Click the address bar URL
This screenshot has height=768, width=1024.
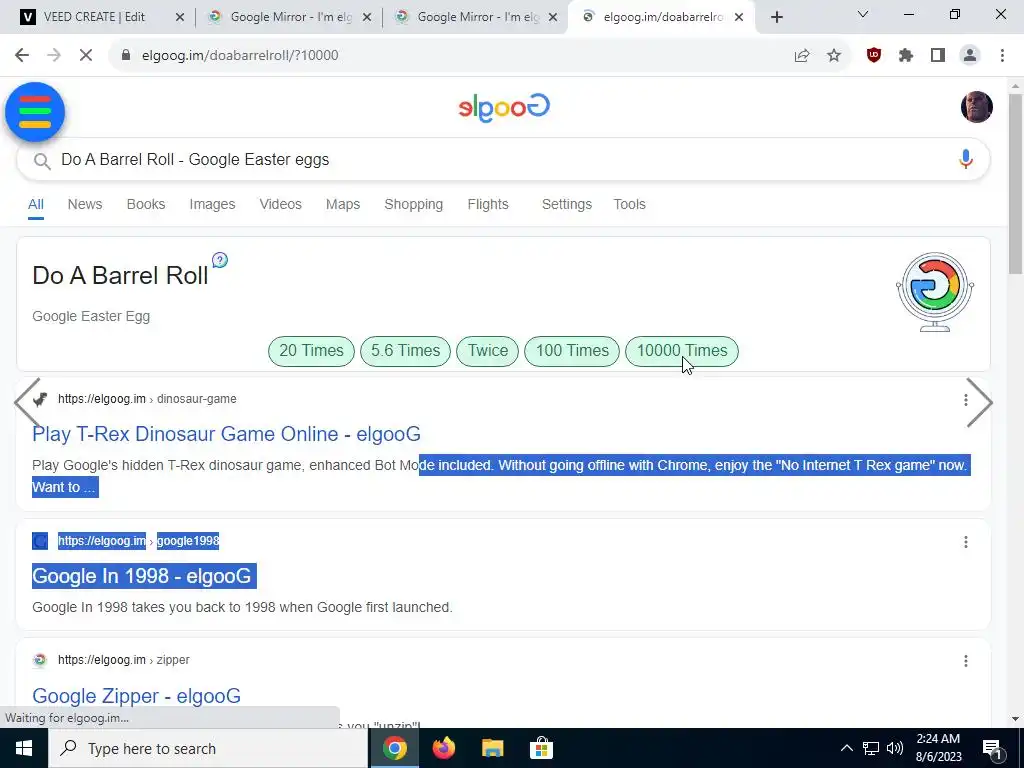pyautogui.click(x=240, y=56)
